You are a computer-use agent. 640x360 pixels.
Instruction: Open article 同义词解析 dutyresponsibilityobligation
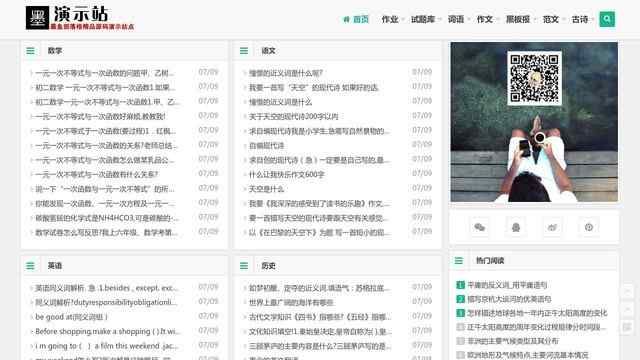[x=106, y=302]
